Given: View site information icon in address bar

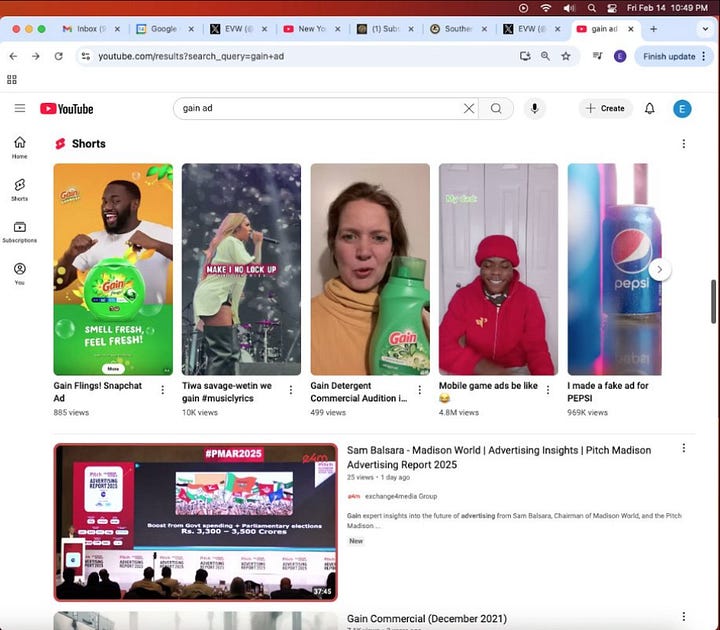Looking at the screenshot, I should pos(86,56).
